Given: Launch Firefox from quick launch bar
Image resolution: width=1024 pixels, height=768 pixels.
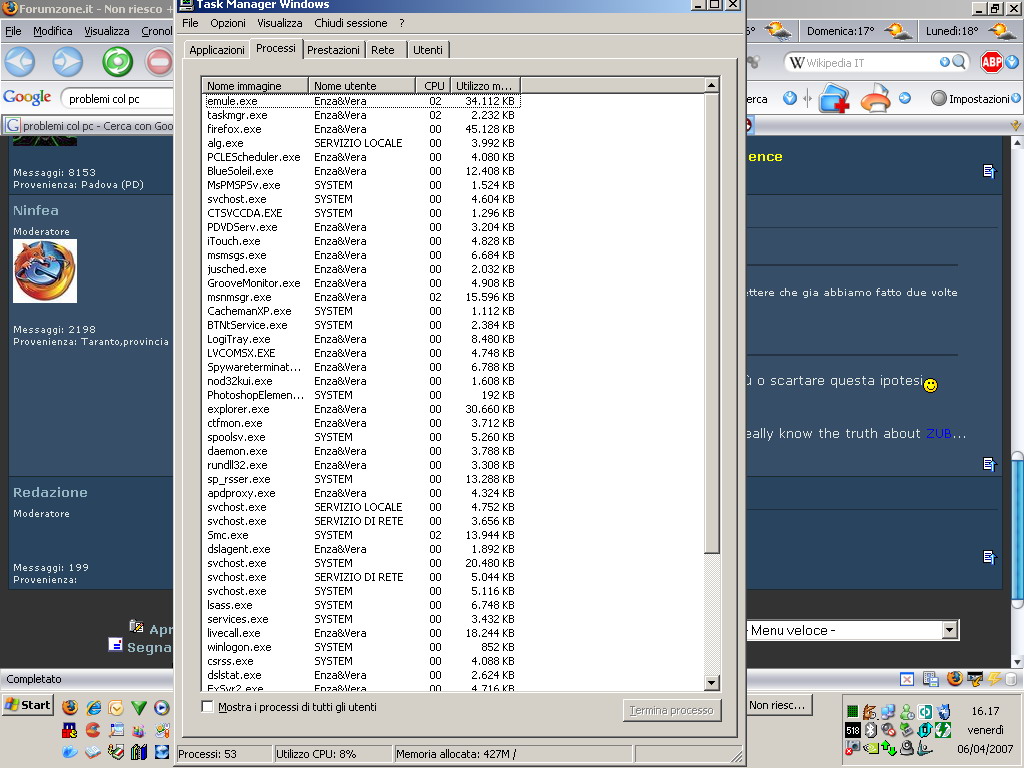Looking at the screenshot, I should [70, 707].
